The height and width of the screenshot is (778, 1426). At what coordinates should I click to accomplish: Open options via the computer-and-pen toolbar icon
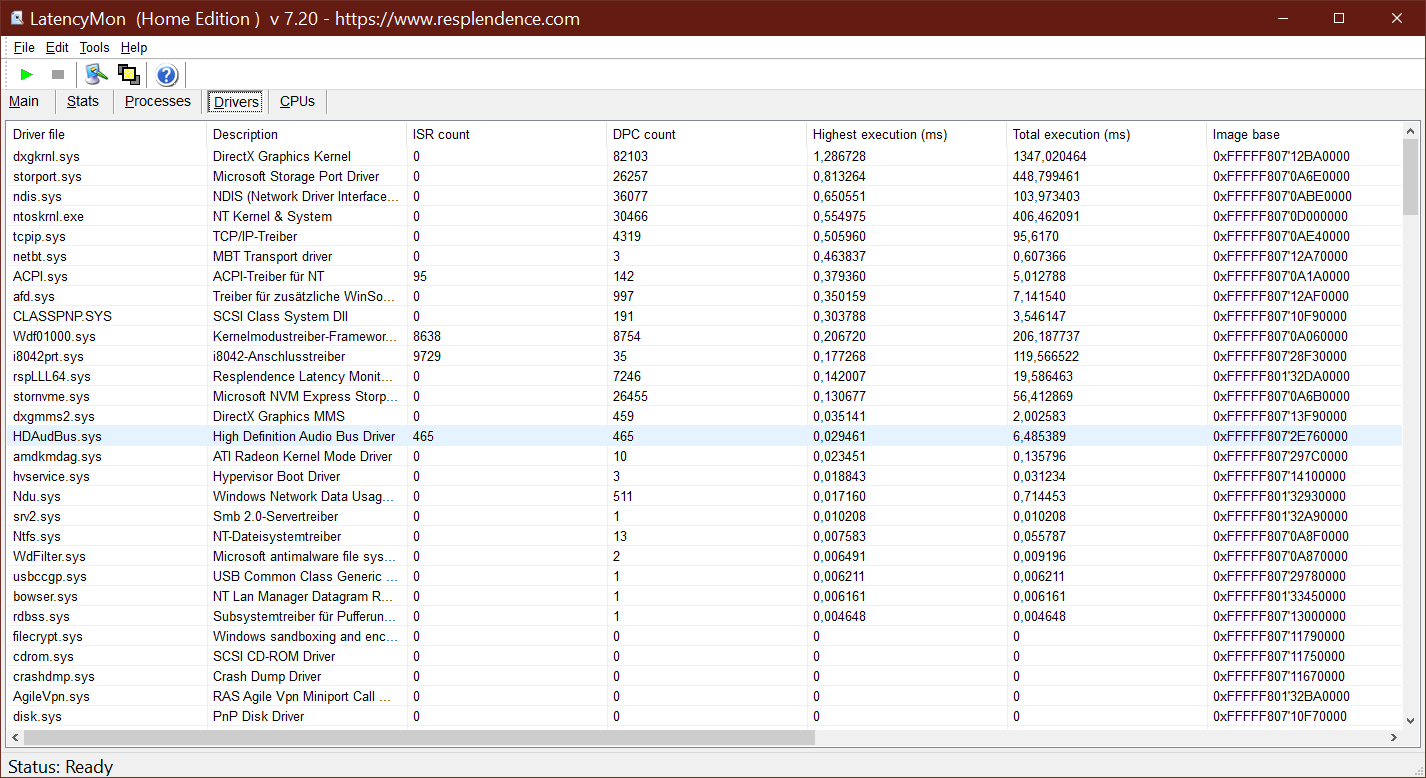click(x=96, y=74)
